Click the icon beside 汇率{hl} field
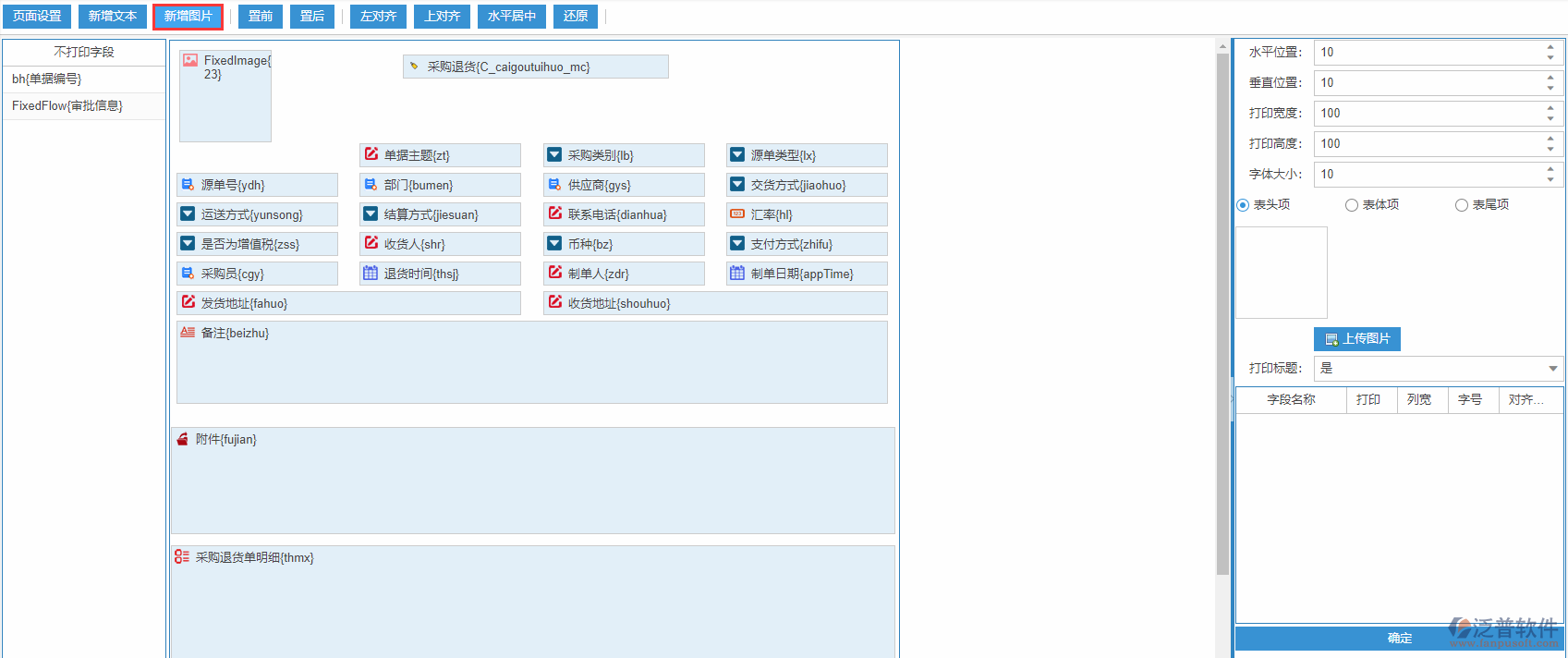This screenshot has width=1568, height=658. tap(737, 214)
